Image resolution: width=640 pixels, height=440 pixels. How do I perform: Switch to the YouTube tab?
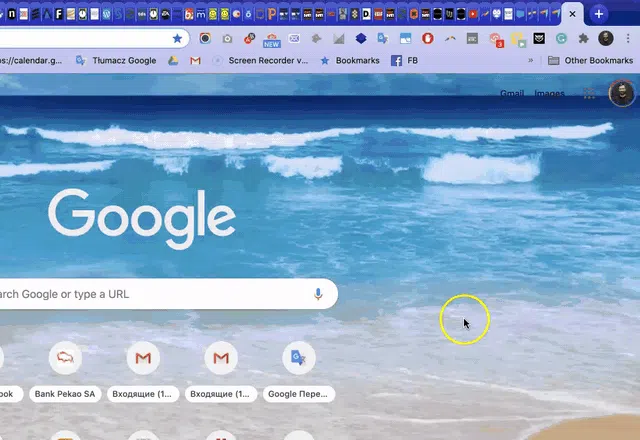pos(473,14)
